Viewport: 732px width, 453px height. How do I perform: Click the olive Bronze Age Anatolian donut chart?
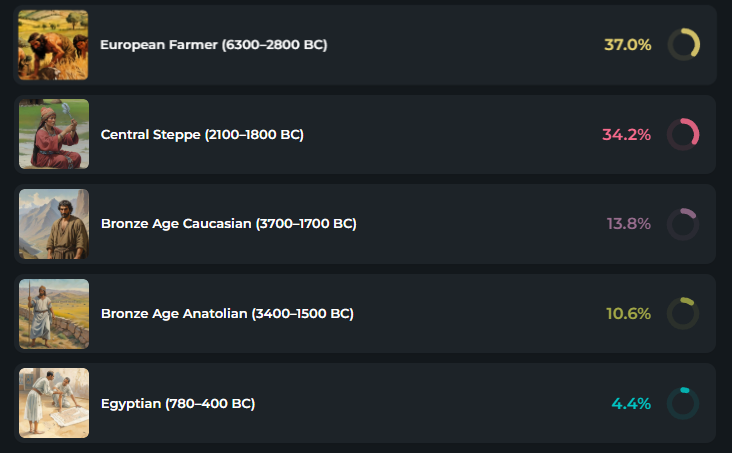683,313
